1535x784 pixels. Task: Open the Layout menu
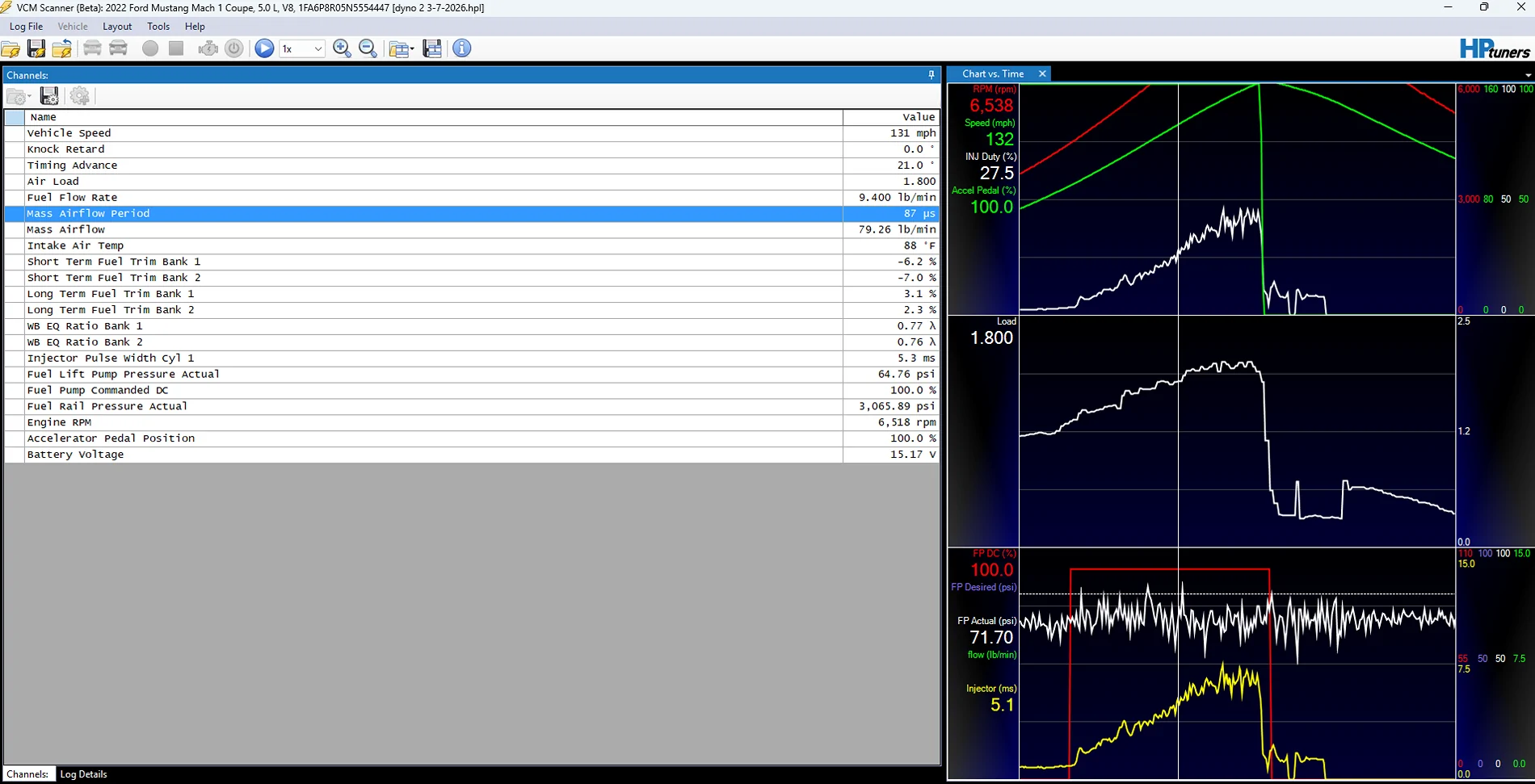click(x=117, y=27)
